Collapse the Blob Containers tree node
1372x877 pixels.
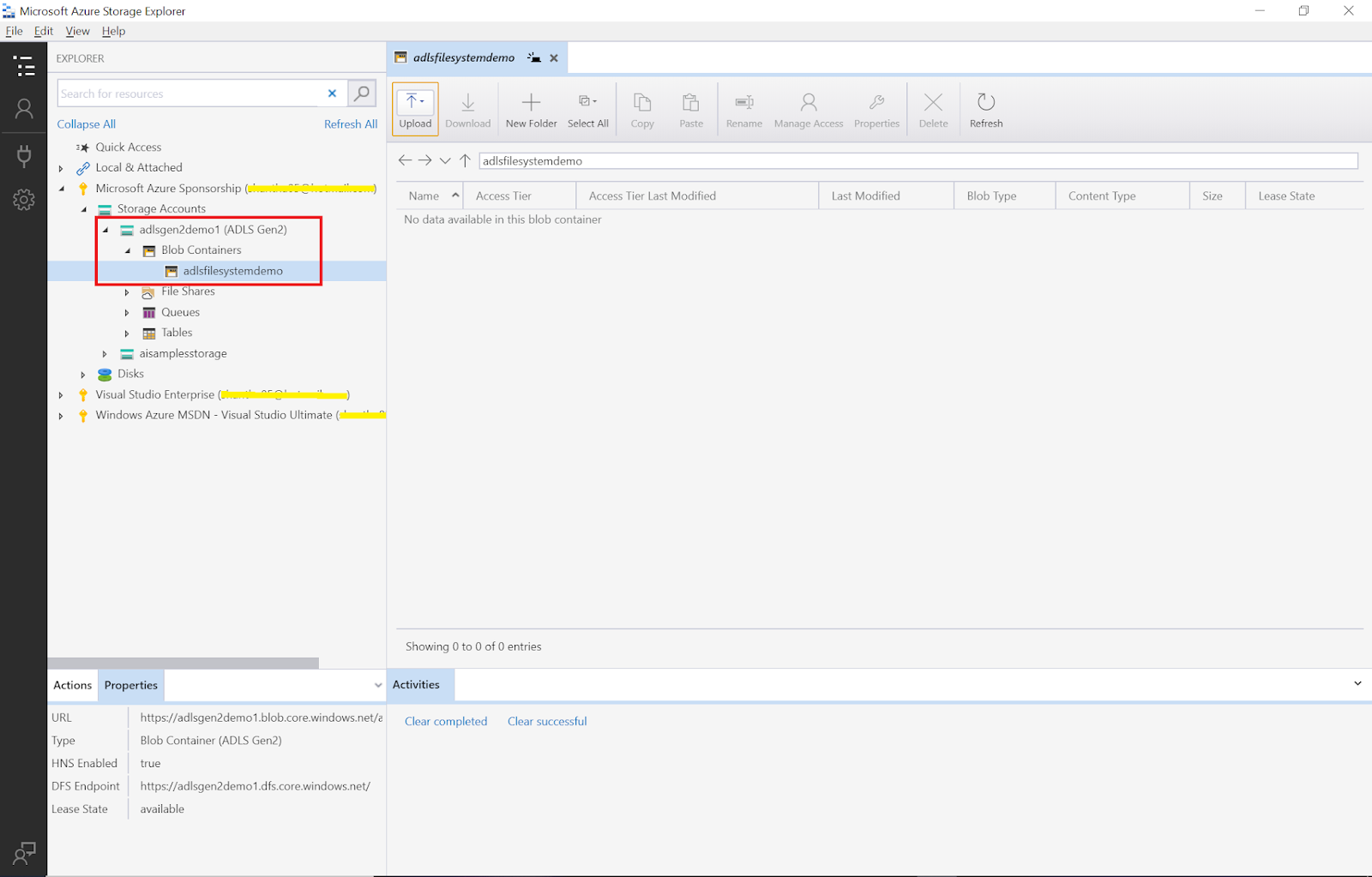tap(127, 250)
